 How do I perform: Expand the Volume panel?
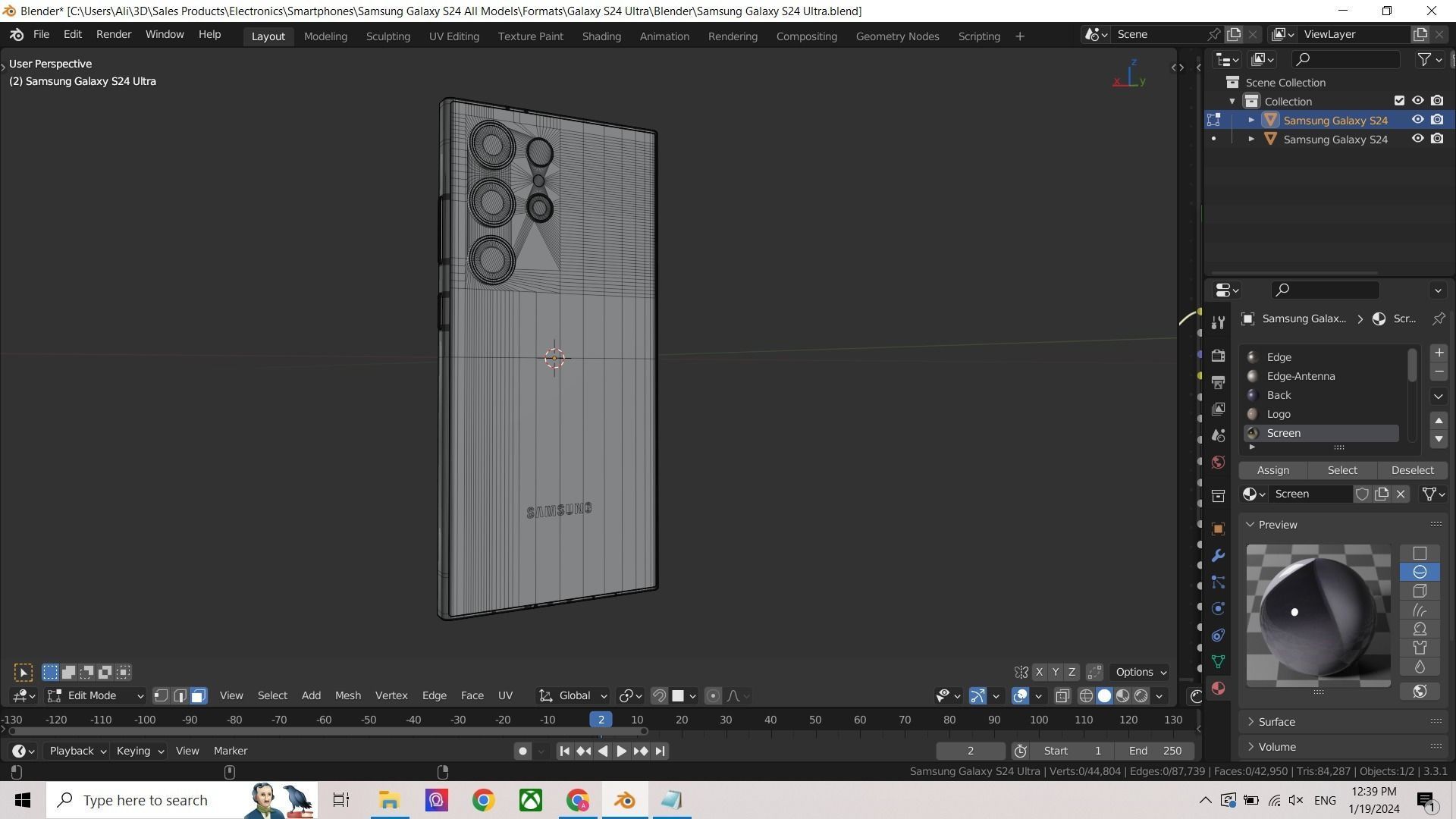coord(1277,747)
